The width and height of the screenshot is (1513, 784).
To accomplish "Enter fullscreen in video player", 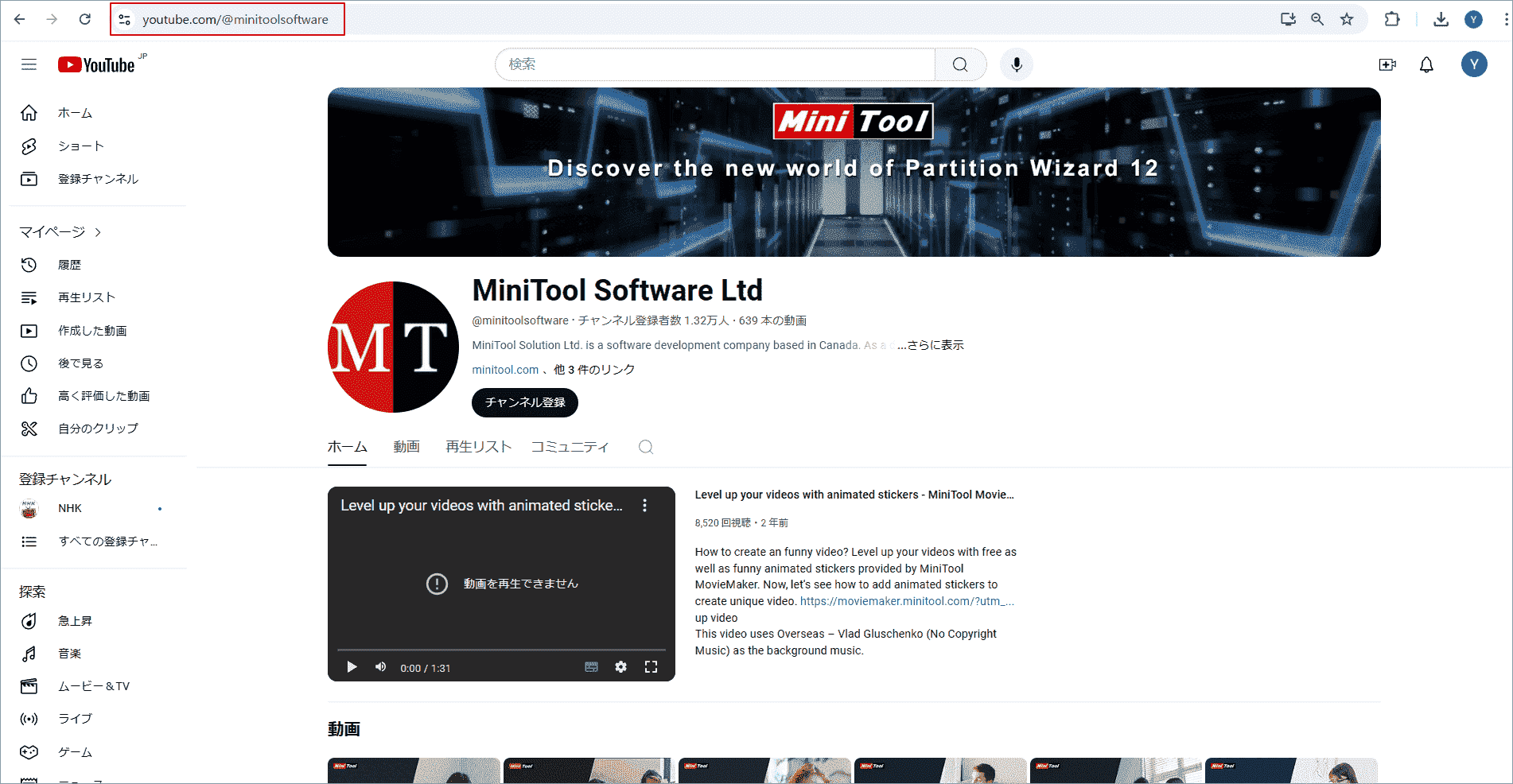I will 651,667.
